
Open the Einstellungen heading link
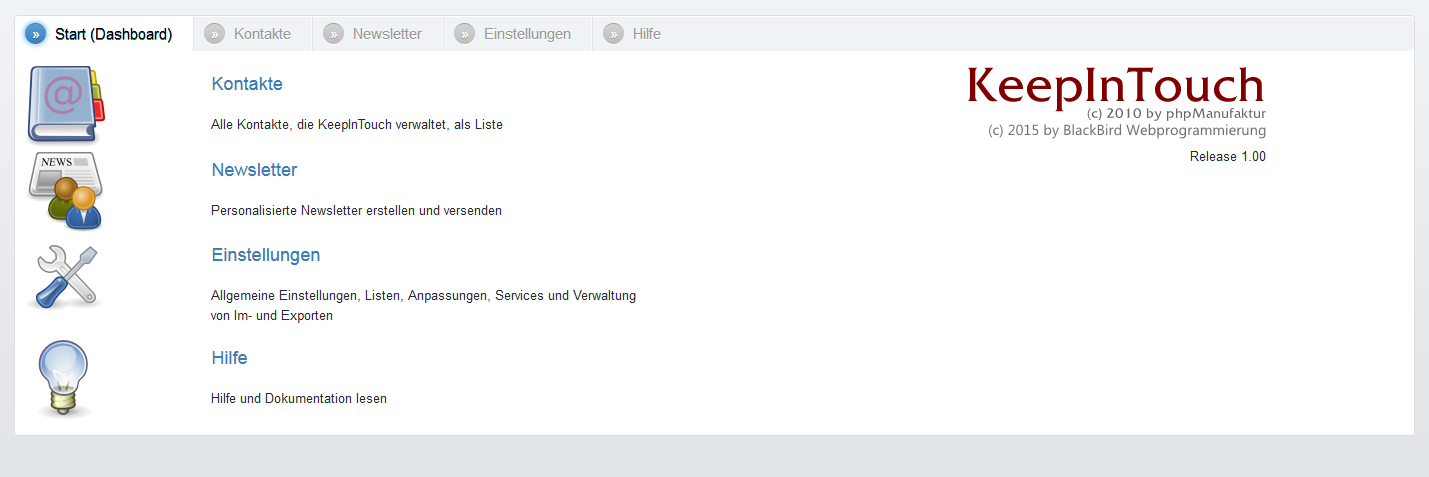266,255
